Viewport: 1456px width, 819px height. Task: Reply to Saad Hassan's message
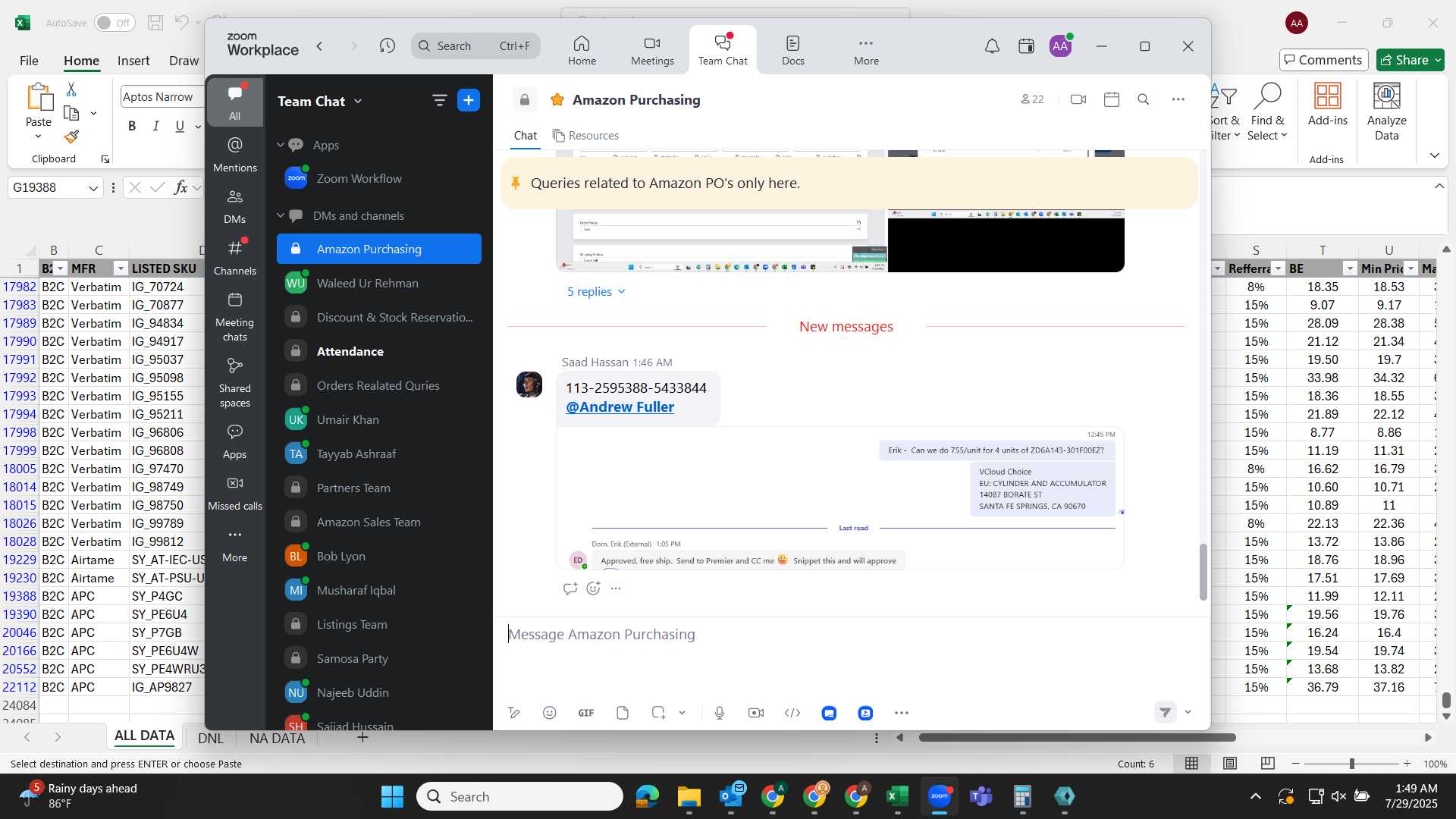click(x=570, y=588)
